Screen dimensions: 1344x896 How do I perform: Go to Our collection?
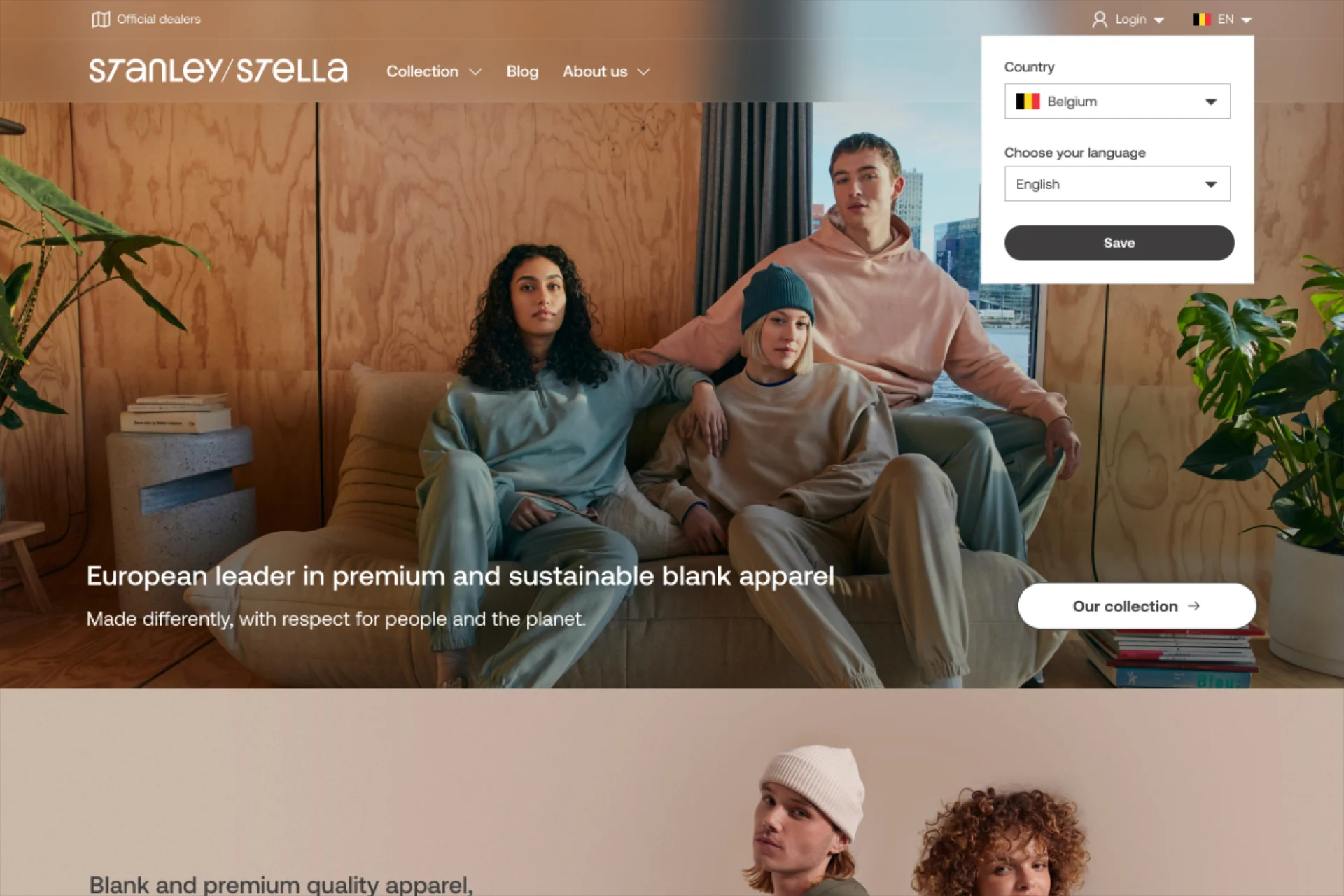point(1137,606)
